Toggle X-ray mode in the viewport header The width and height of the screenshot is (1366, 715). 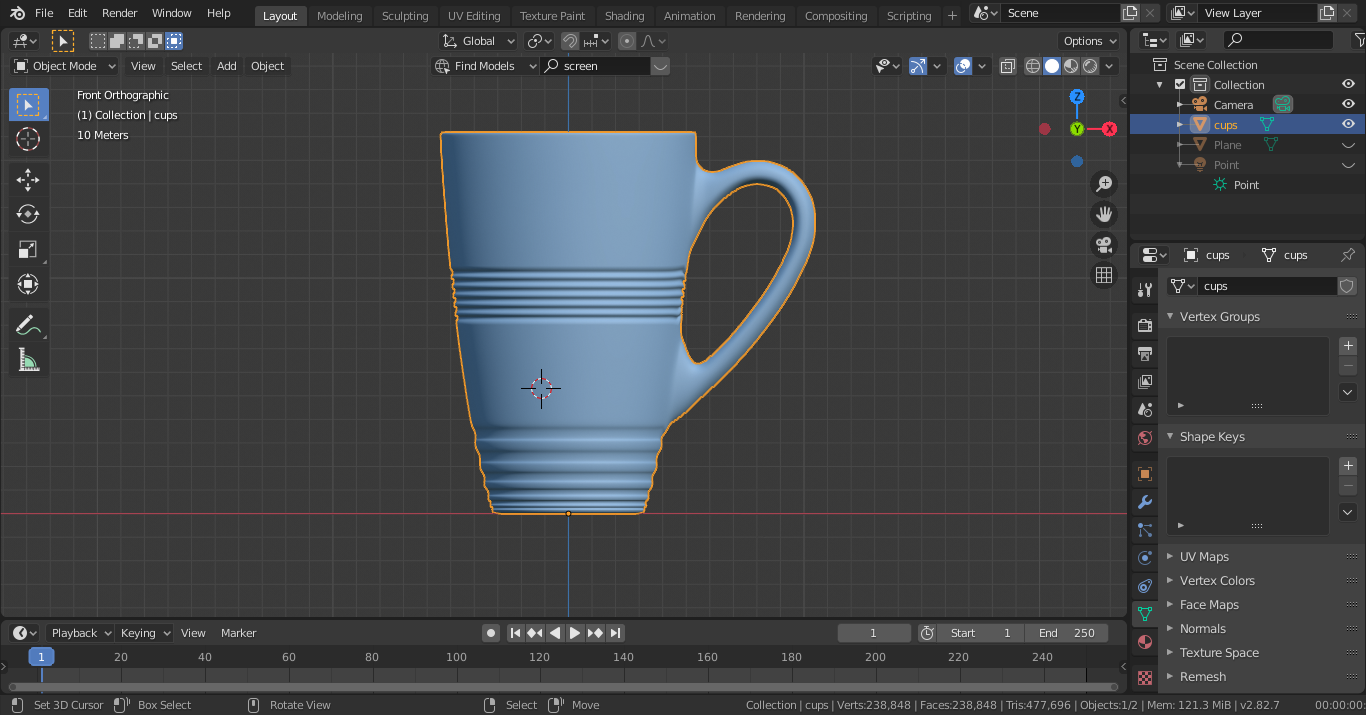pyautogui.click(x=1007, y=66)
